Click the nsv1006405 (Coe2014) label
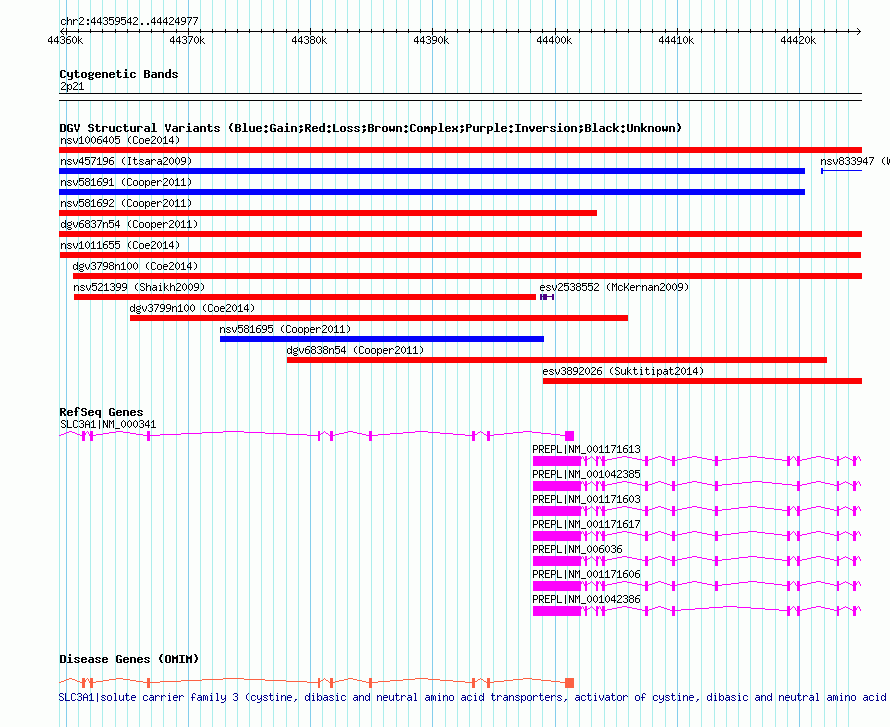 click(120, 140)
